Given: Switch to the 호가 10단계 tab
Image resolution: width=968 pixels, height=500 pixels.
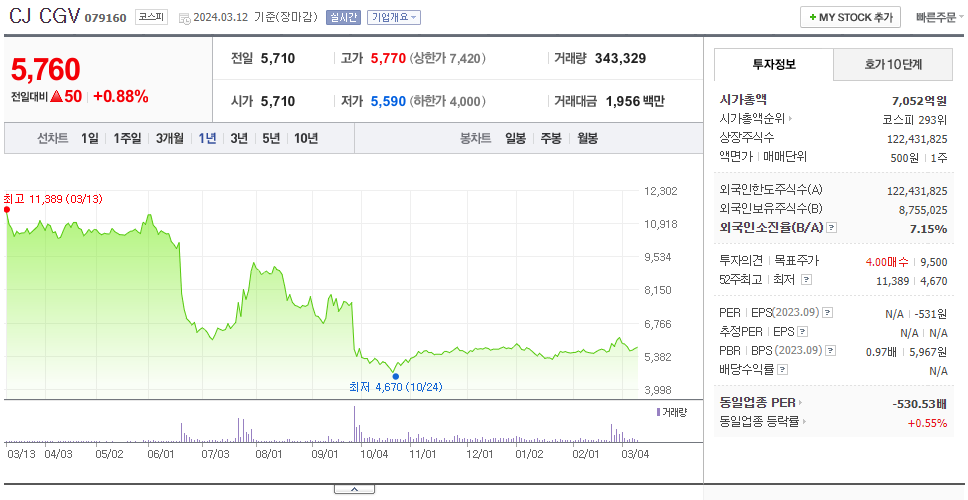Looking at the screenshot, I should [893, 64].
